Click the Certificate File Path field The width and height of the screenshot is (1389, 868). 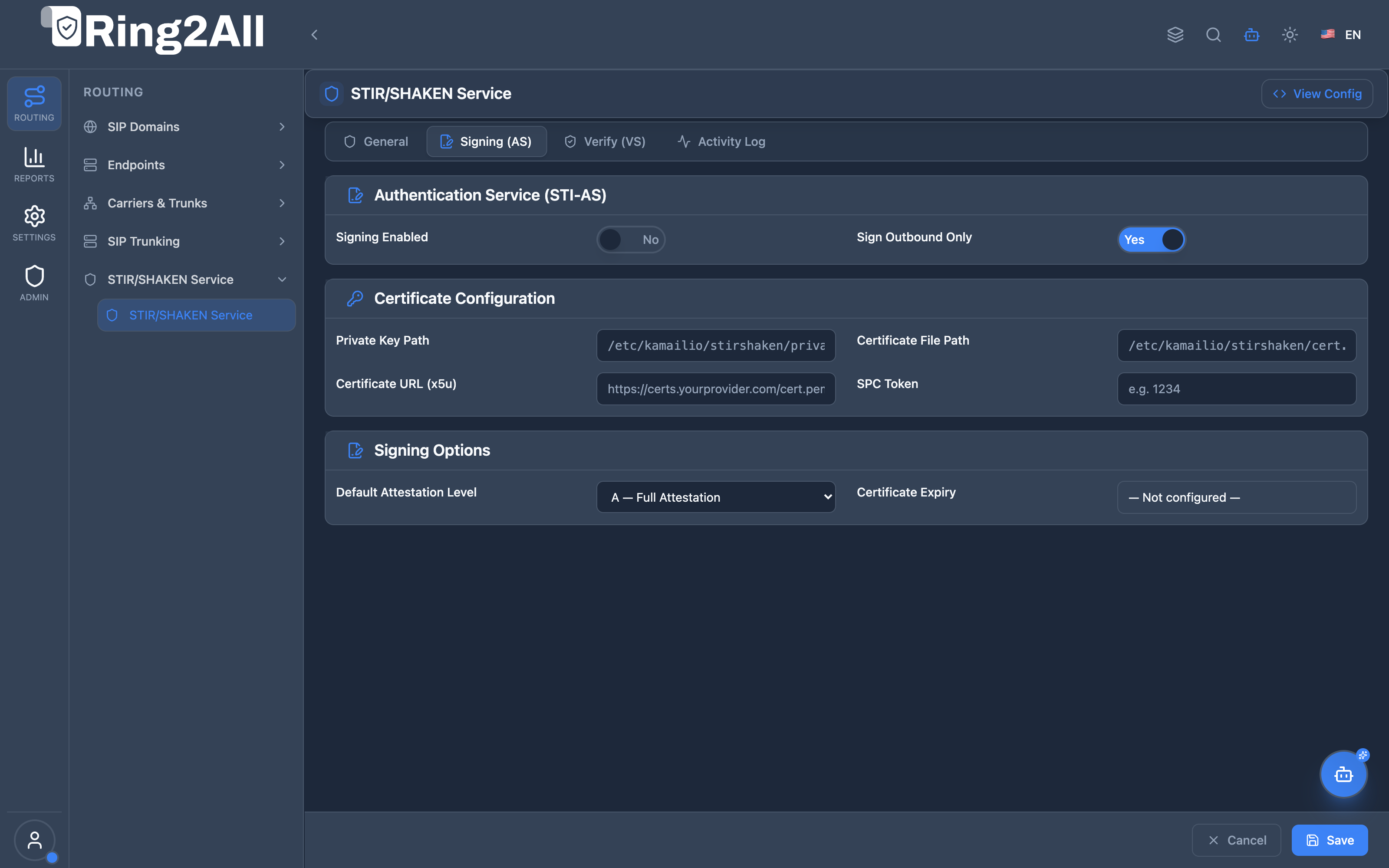[x=1236, y=345]
